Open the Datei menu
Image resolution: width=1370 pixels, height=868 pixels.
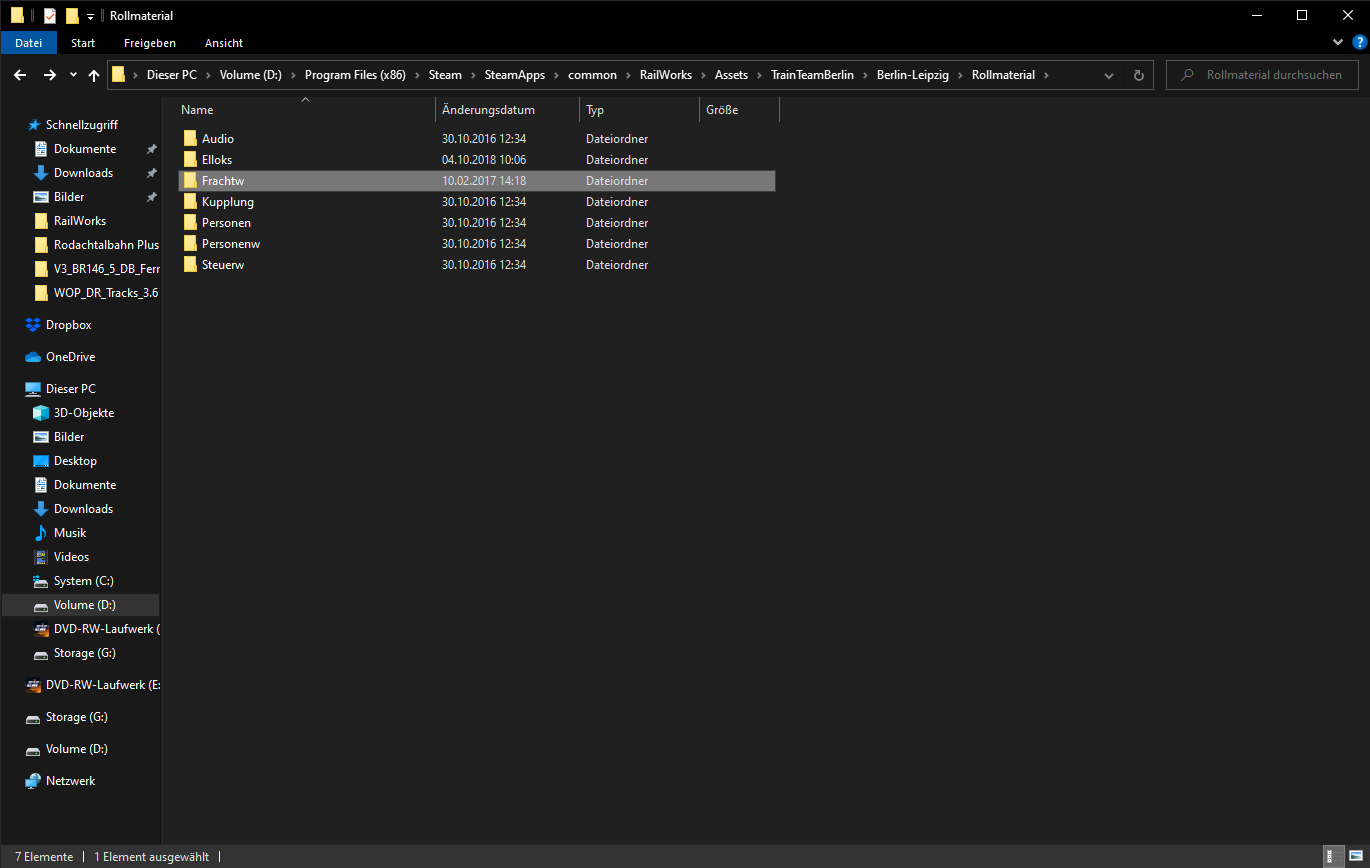[29, 43]
